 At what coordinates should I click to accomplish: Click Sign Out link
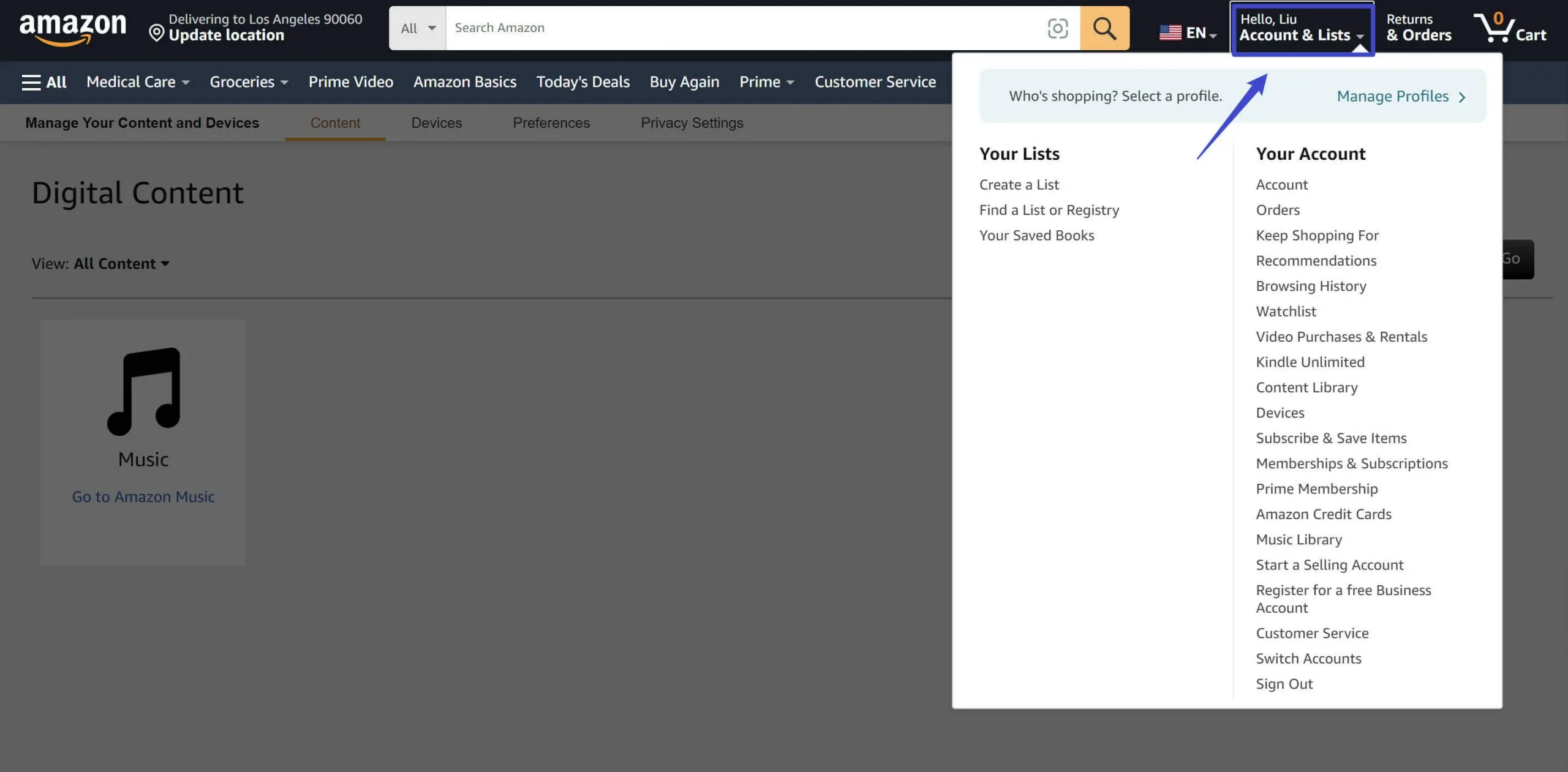click(1283, 684)
